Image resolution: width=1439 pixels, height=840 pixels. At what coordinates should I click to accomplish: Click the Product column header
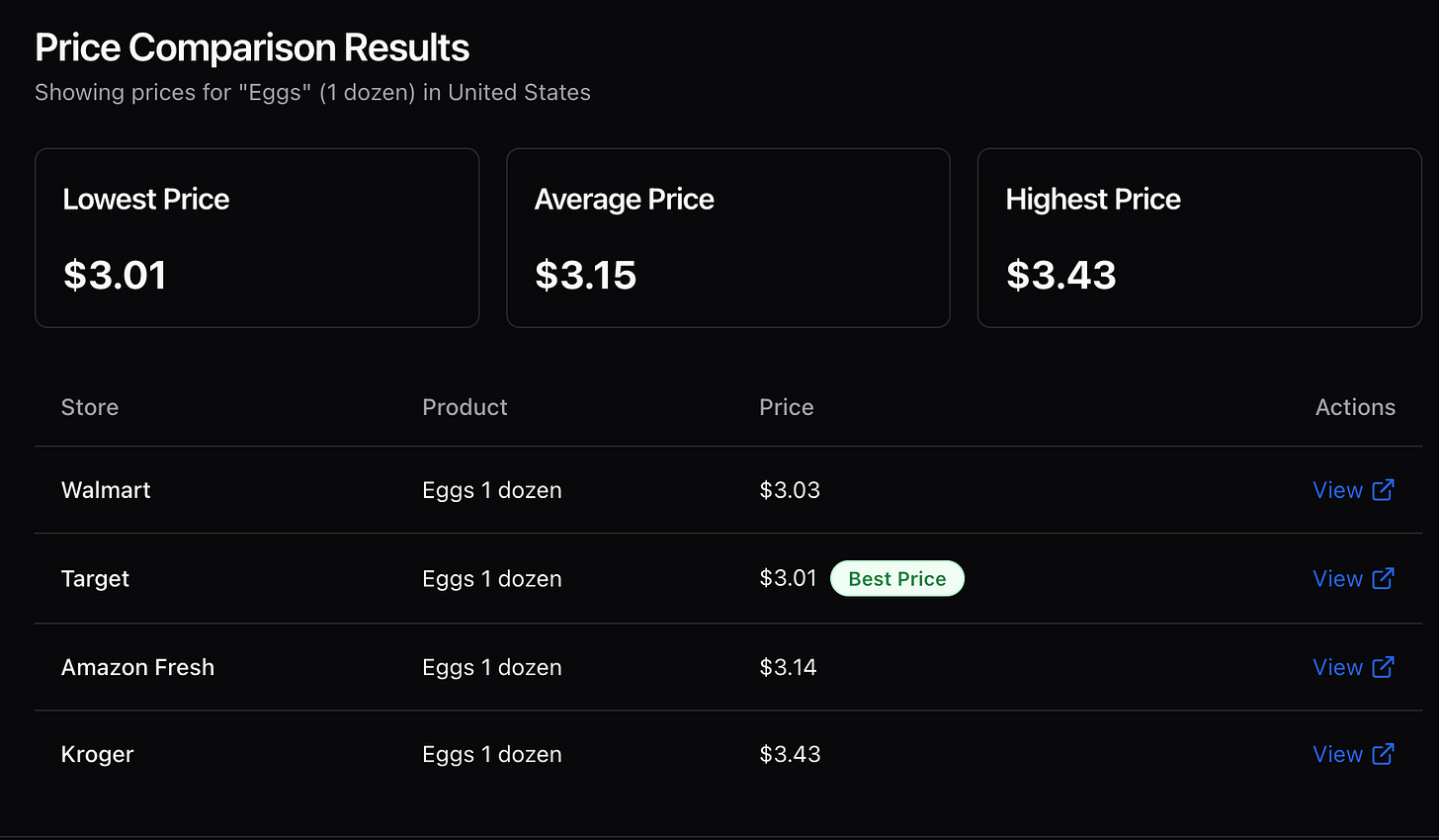click(x=465, y=407)
